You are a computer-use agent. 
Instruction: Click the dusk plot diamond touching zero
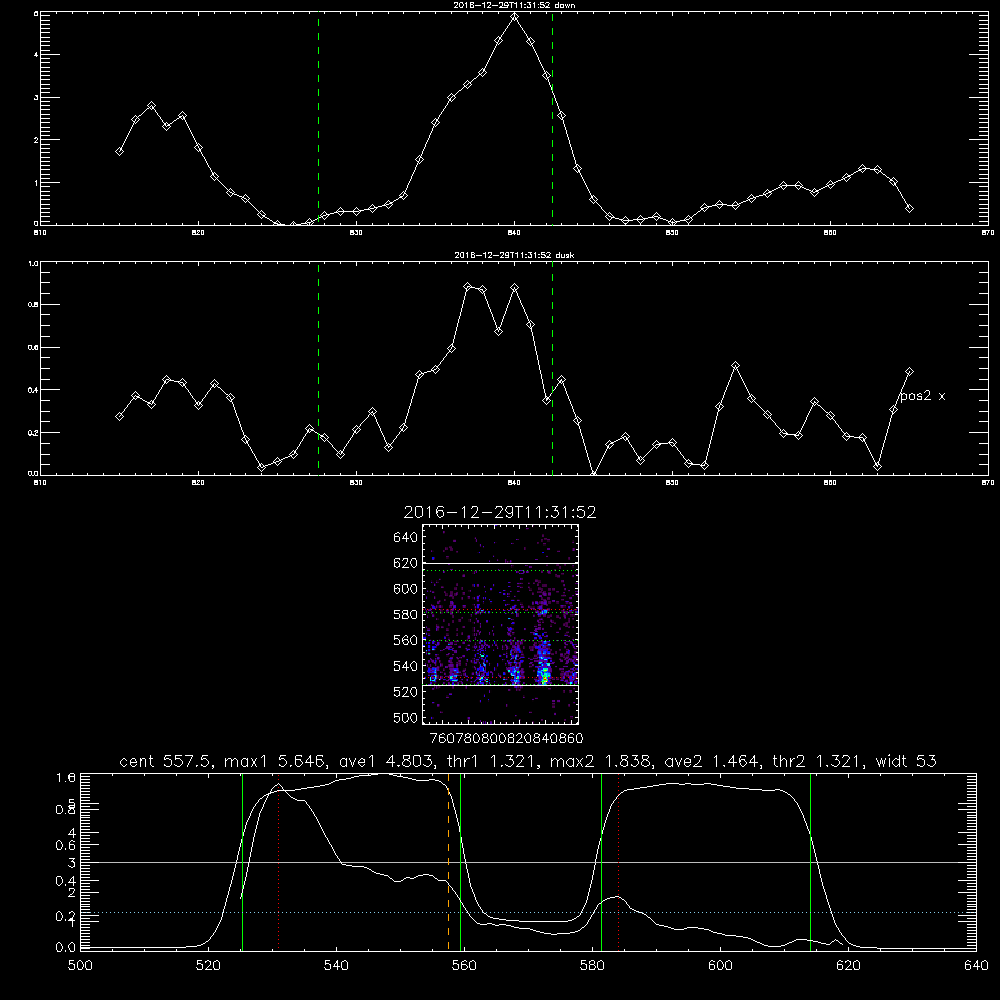coord(594,474)
